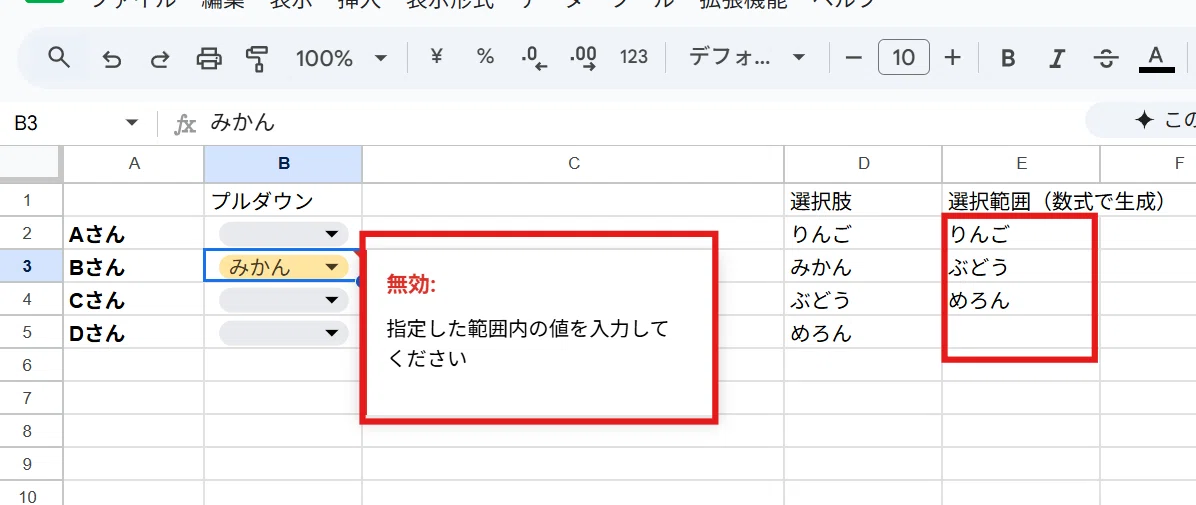Click the search magnifier icon in toolbar

59,57
